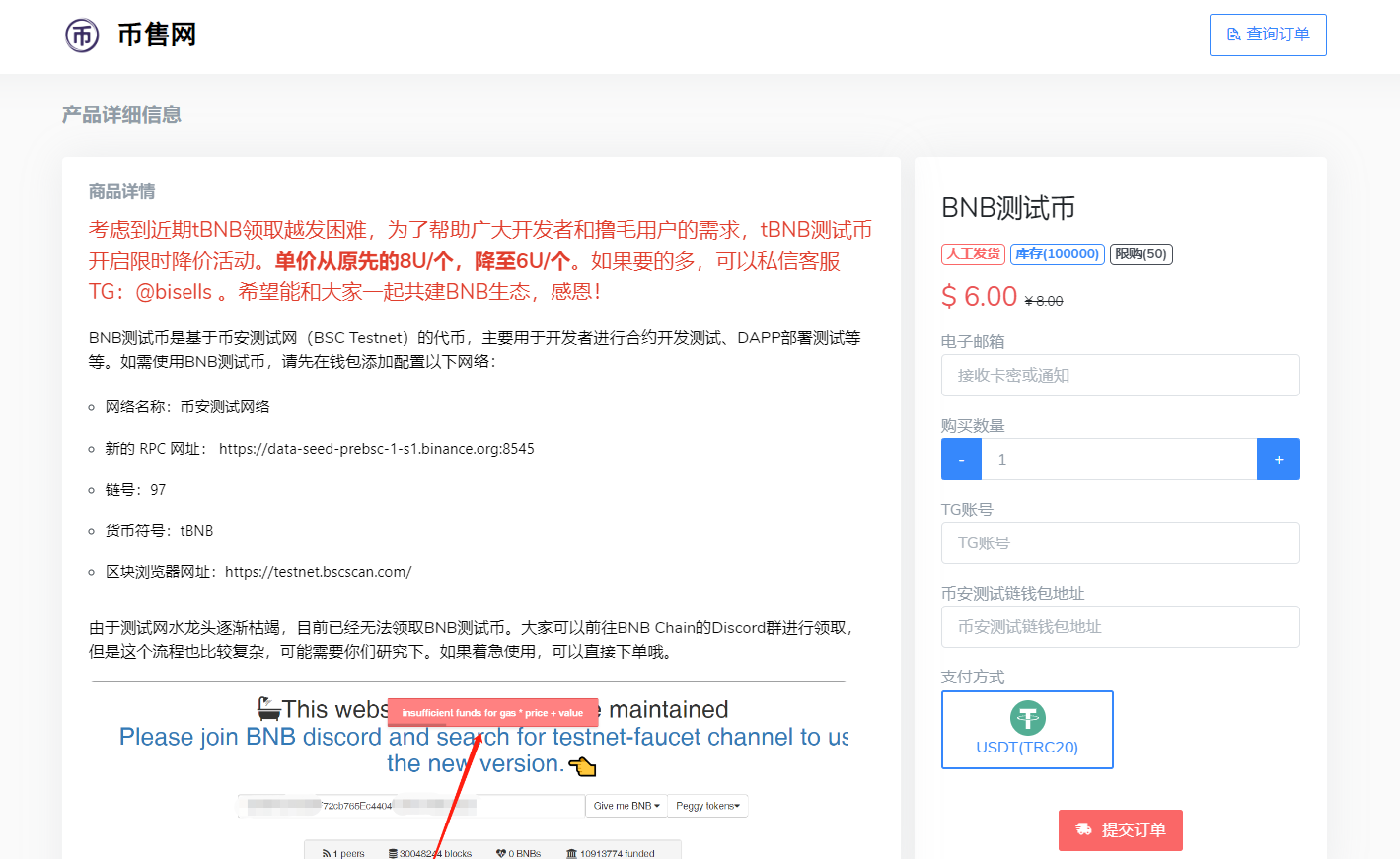1400x859 pixels.
Task: Click the 币售网 coin logo icon
Action: click(82, 36)
